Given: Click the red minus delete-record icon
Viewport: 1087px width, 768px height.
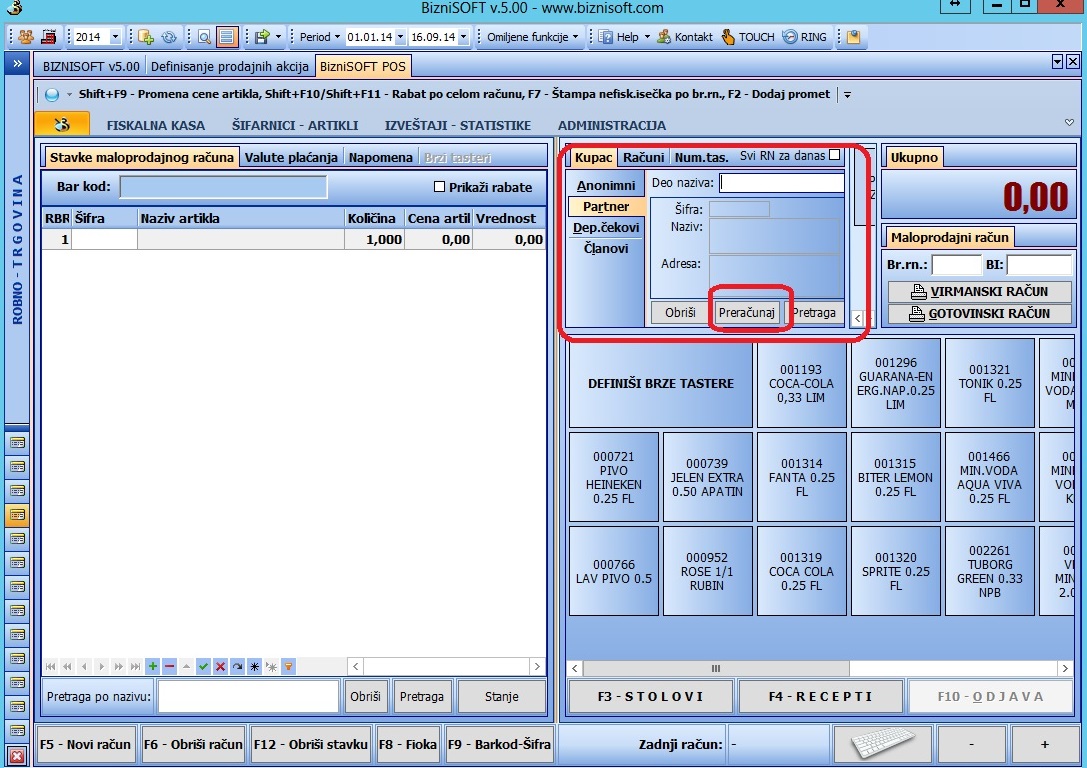Looking at the screenshot, I should tap(169, 666).
